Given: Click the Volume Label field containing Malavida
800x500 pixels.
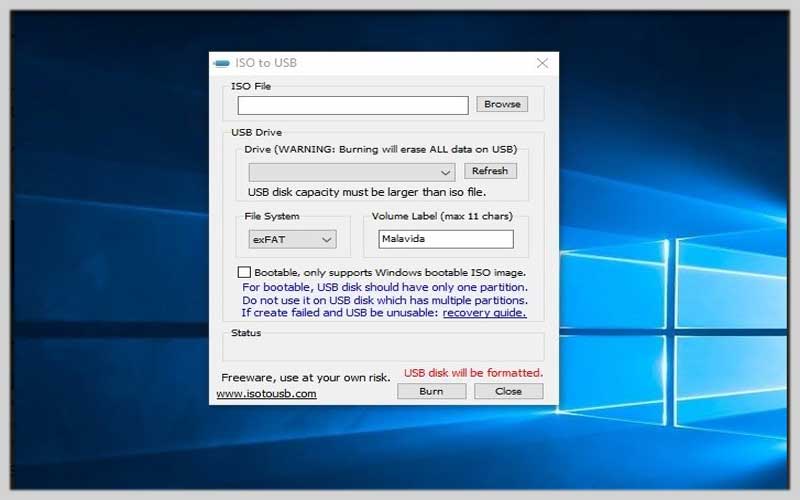Looking at the screenshot, I should pos(446,239).
